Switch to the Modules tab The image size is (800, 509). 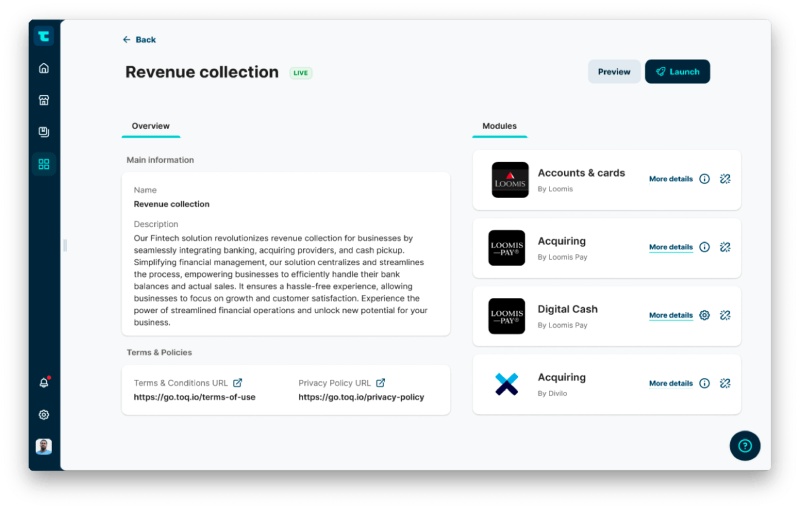coord(499,126)
